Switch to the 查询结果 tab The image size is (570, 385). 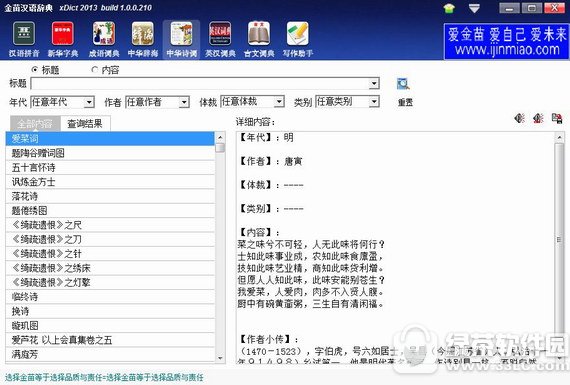point(85,124)
